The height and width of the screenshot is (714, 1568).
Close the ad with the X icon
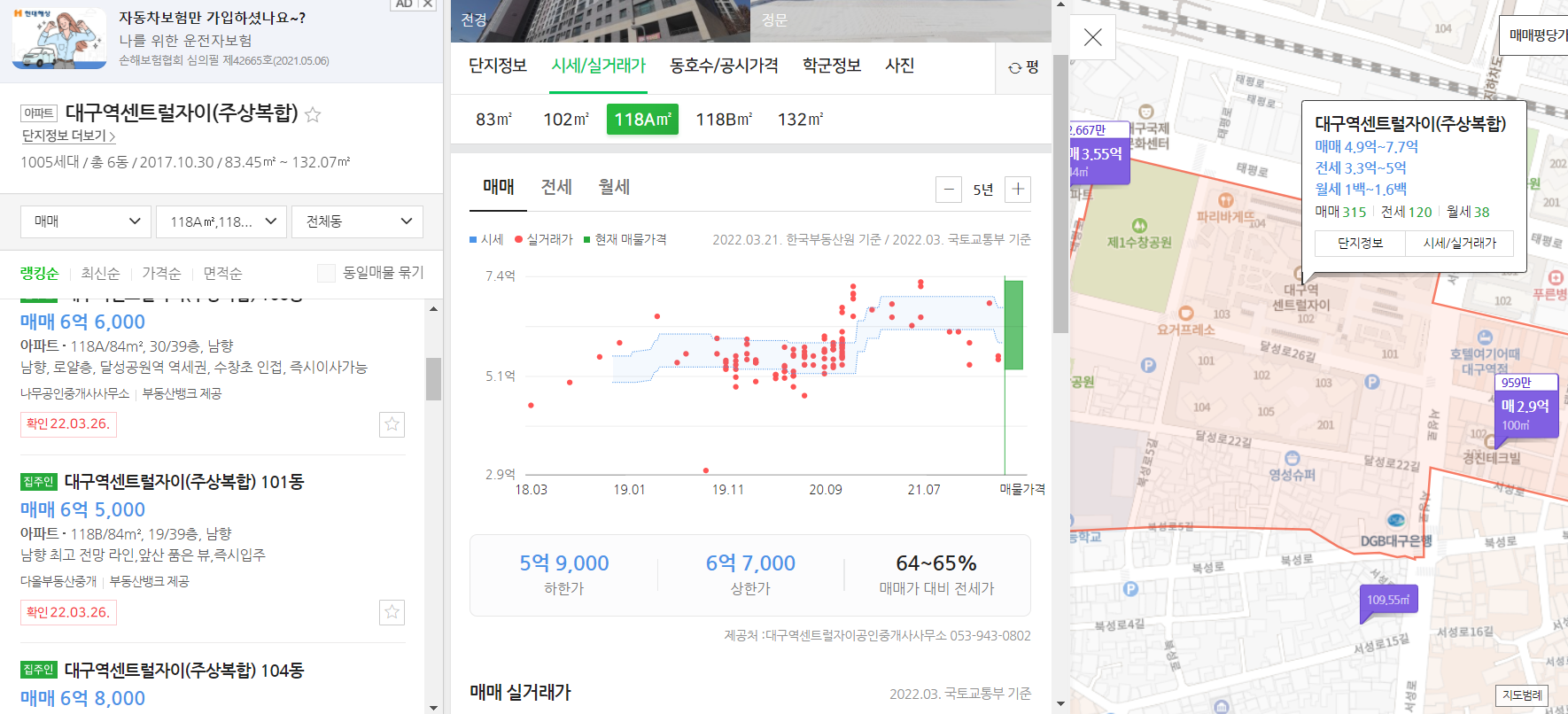click(427, 4)
